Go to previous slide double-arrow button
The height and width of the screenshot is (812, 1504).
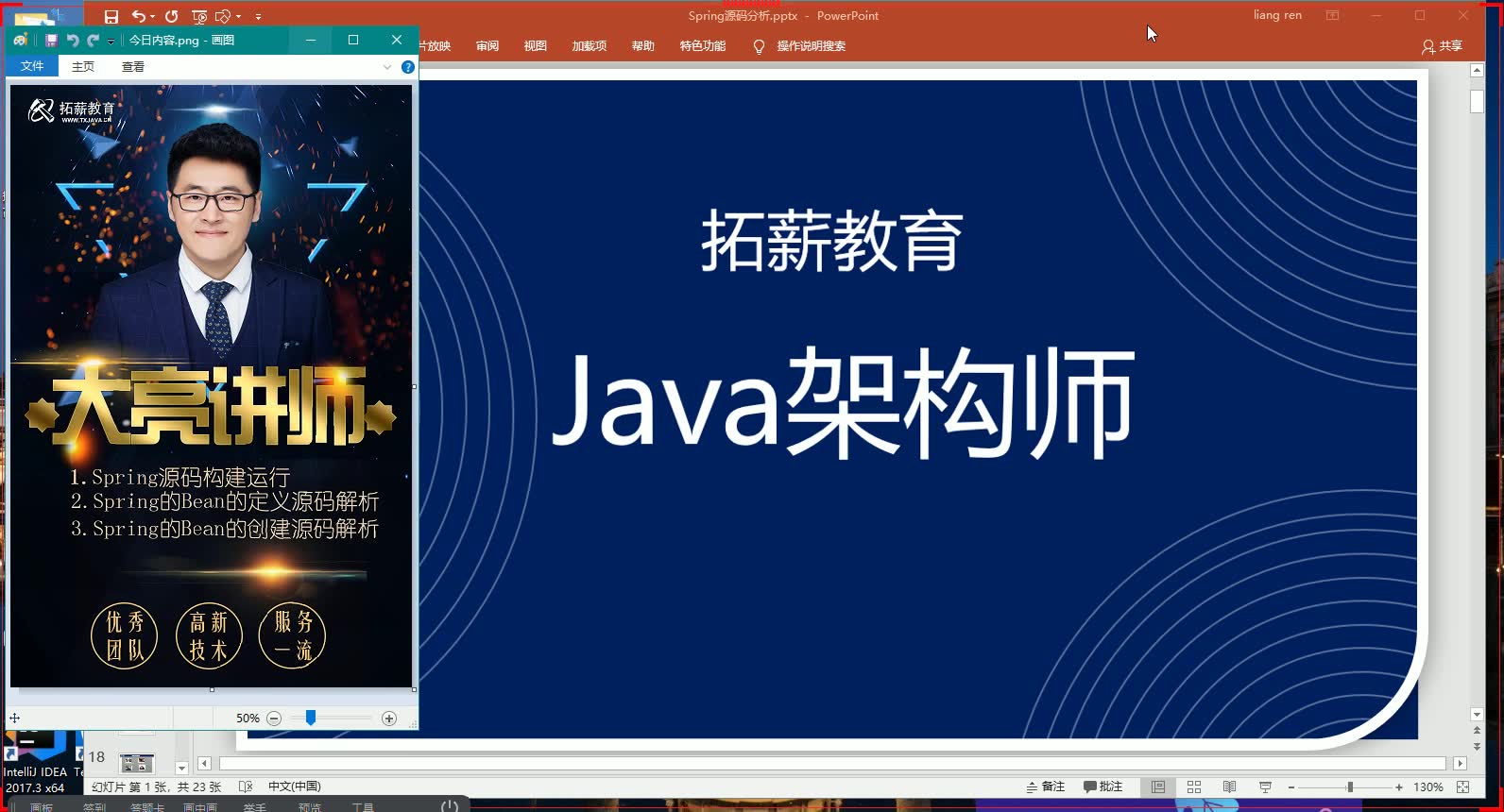click(1477, 731)
